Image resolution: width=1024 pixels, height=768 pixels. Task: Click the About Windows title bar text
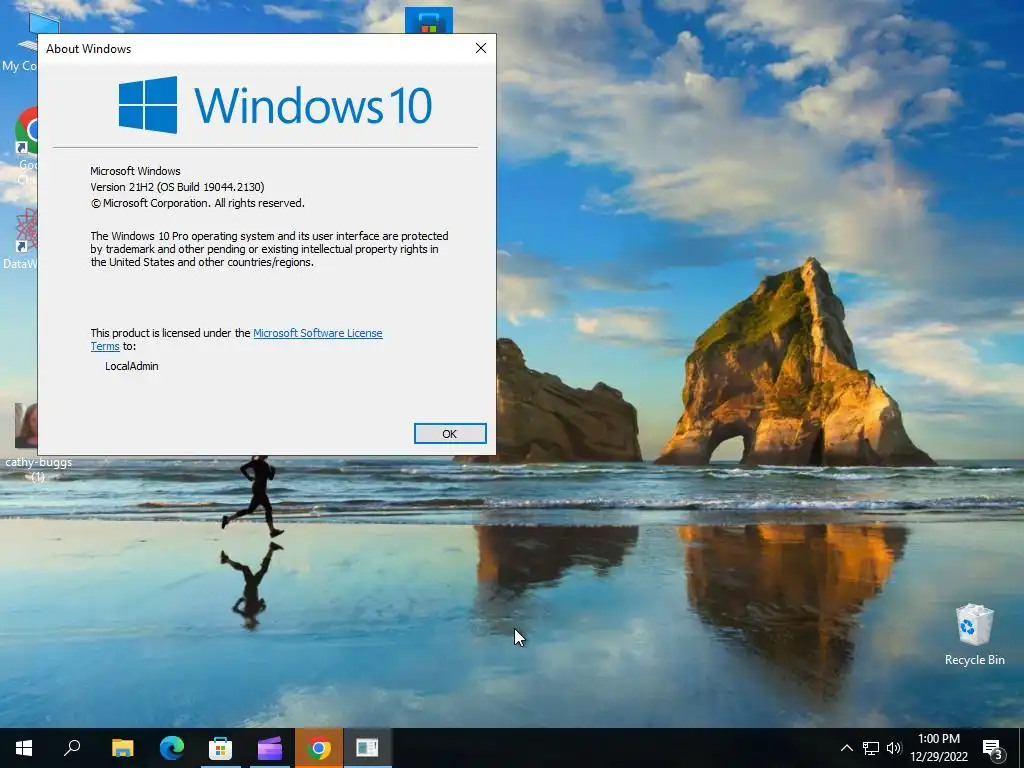[88, 49]
